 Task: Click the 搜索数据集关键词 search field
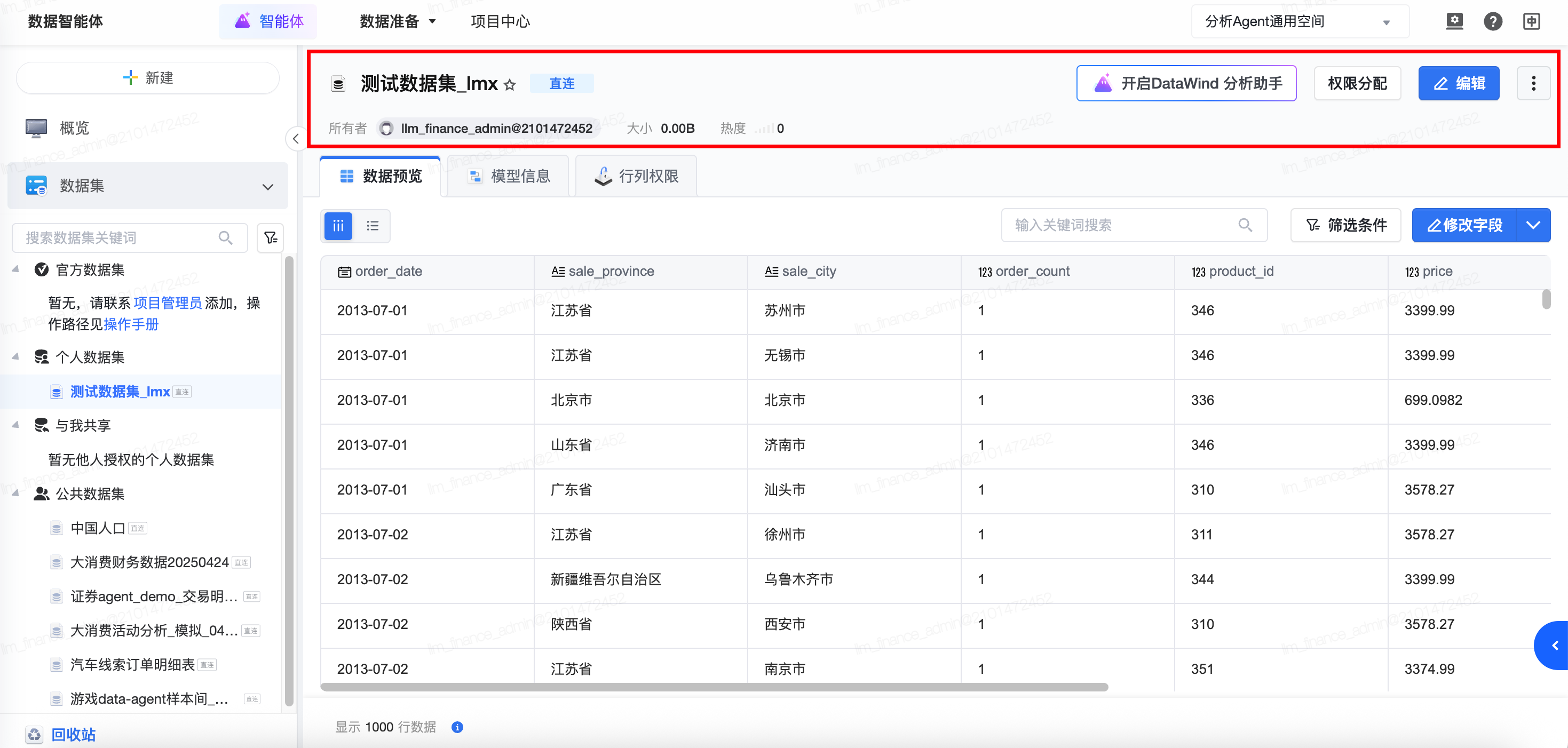tap(130, 237)
